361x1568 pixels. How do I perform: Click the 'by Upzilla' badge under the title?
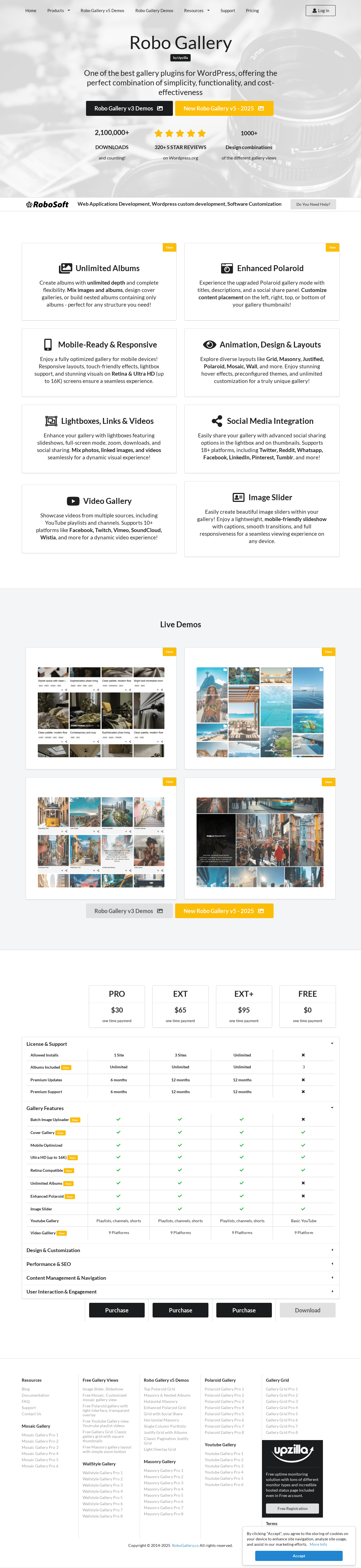click(x=180, y=58)
